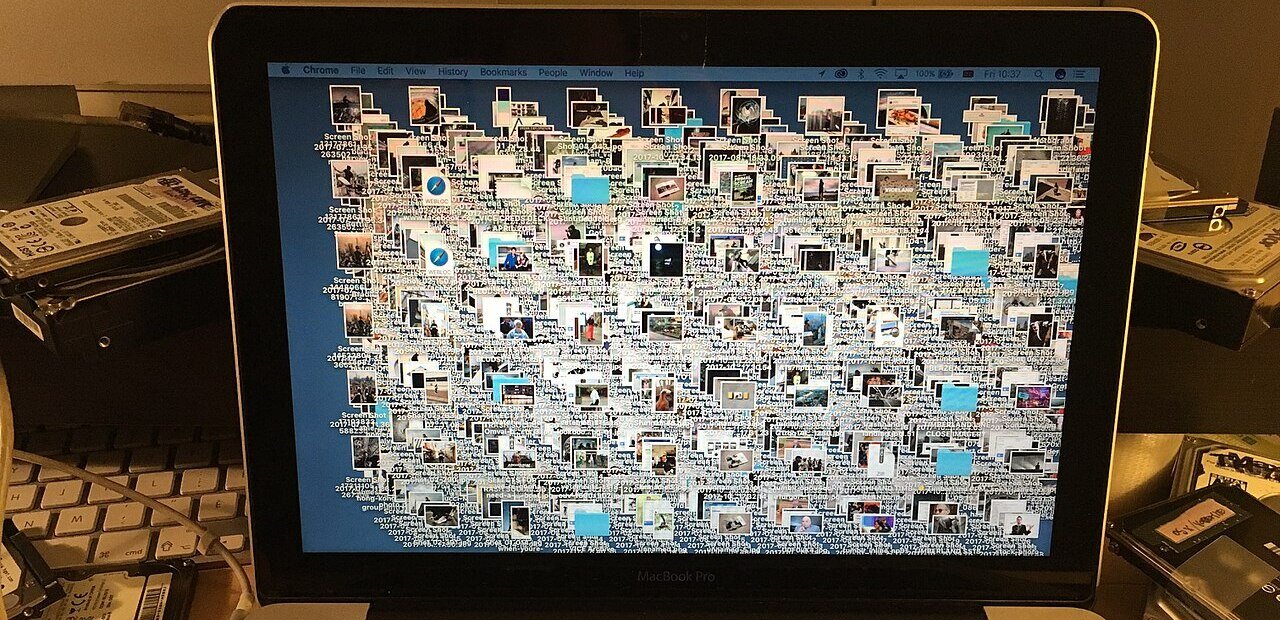The image size is (1280, 620).
Task: Open the Creative Cloud status icon
Action: tap(841, 74)
